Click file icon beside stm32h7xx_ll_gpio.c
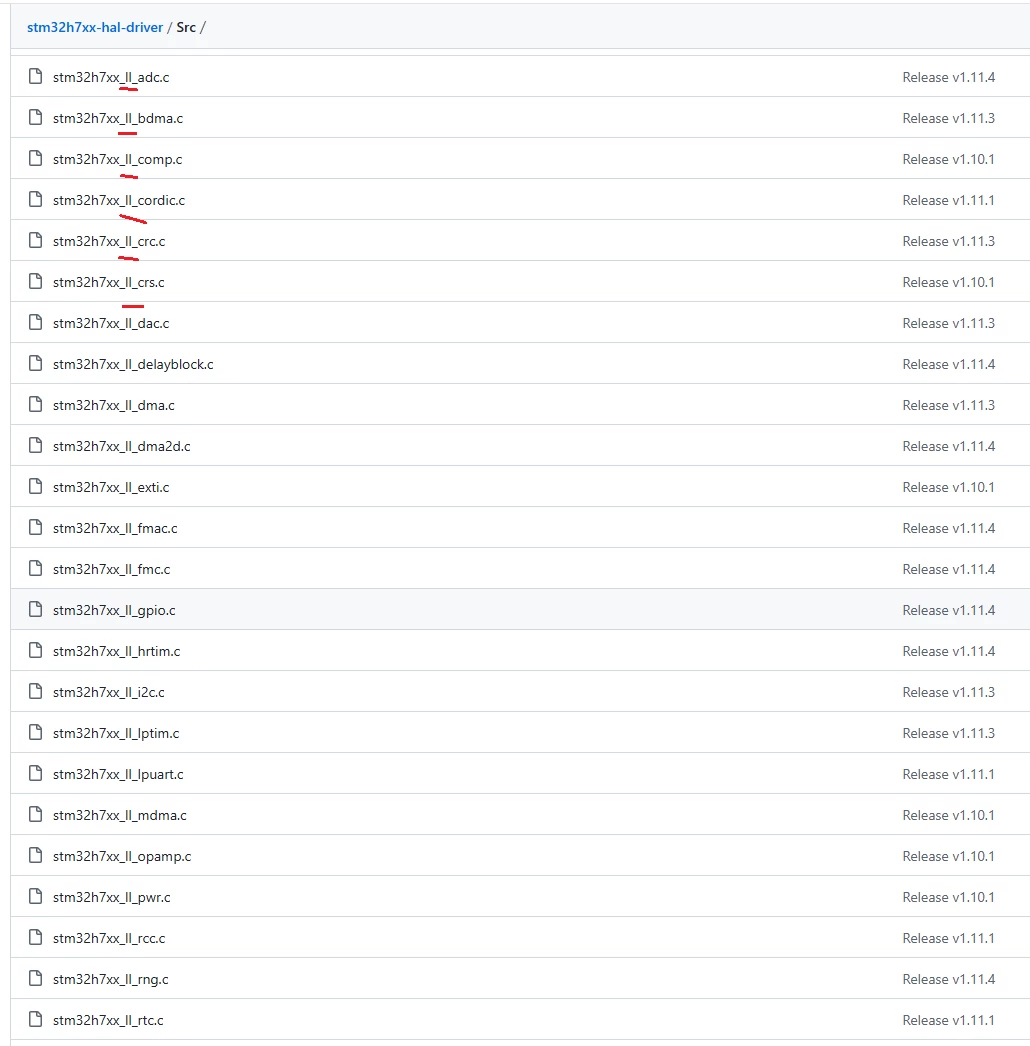The height and width of the screenshot is (1046, 1030). 35,610
